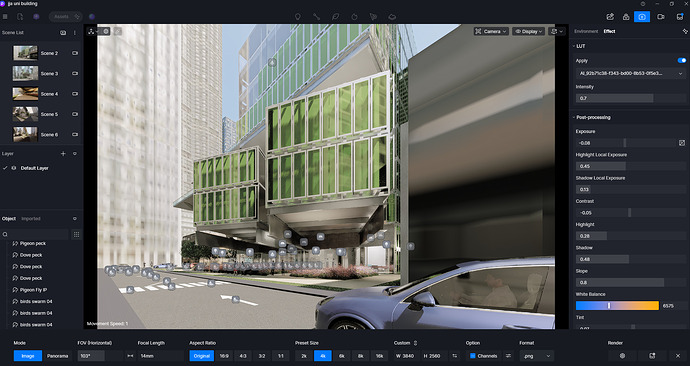The height and width of the screenshot is (366, 690).
Task: Toggle Default Layer check mark
Action: (x=5, y=168)
